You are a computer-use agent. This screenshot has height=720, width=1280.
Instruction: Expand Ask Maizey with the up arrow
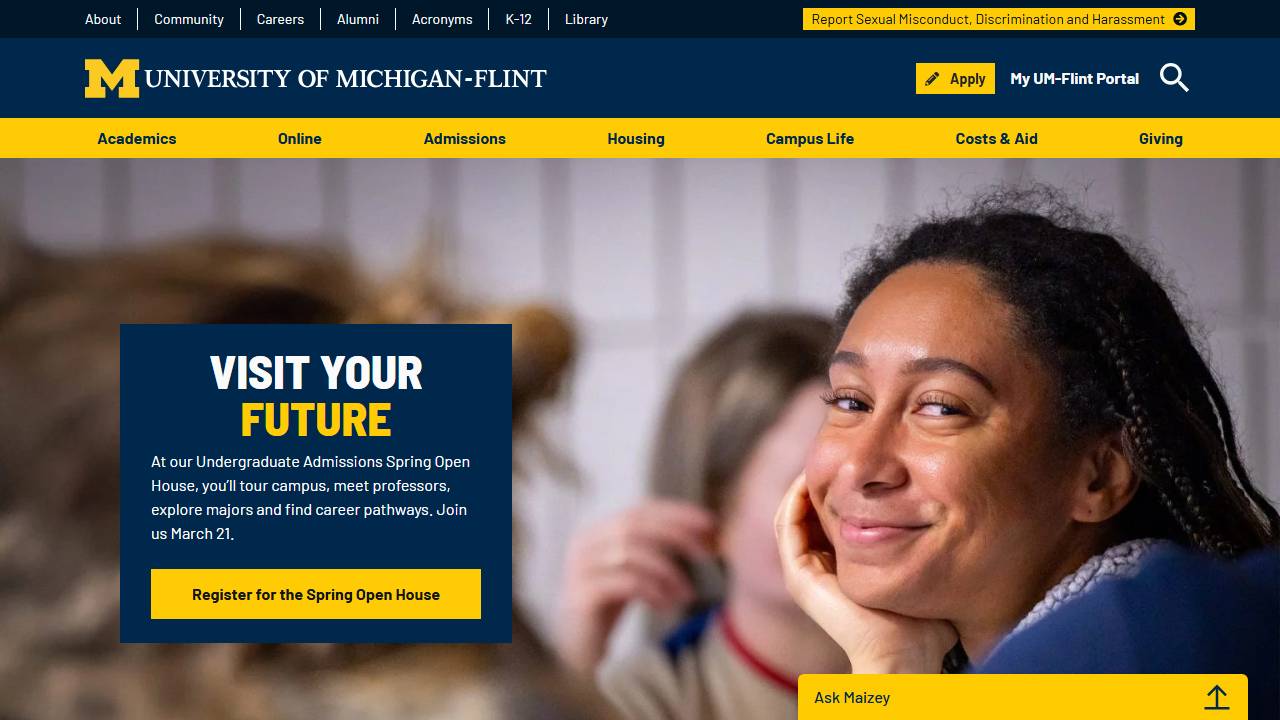[x=1216, y=697]
